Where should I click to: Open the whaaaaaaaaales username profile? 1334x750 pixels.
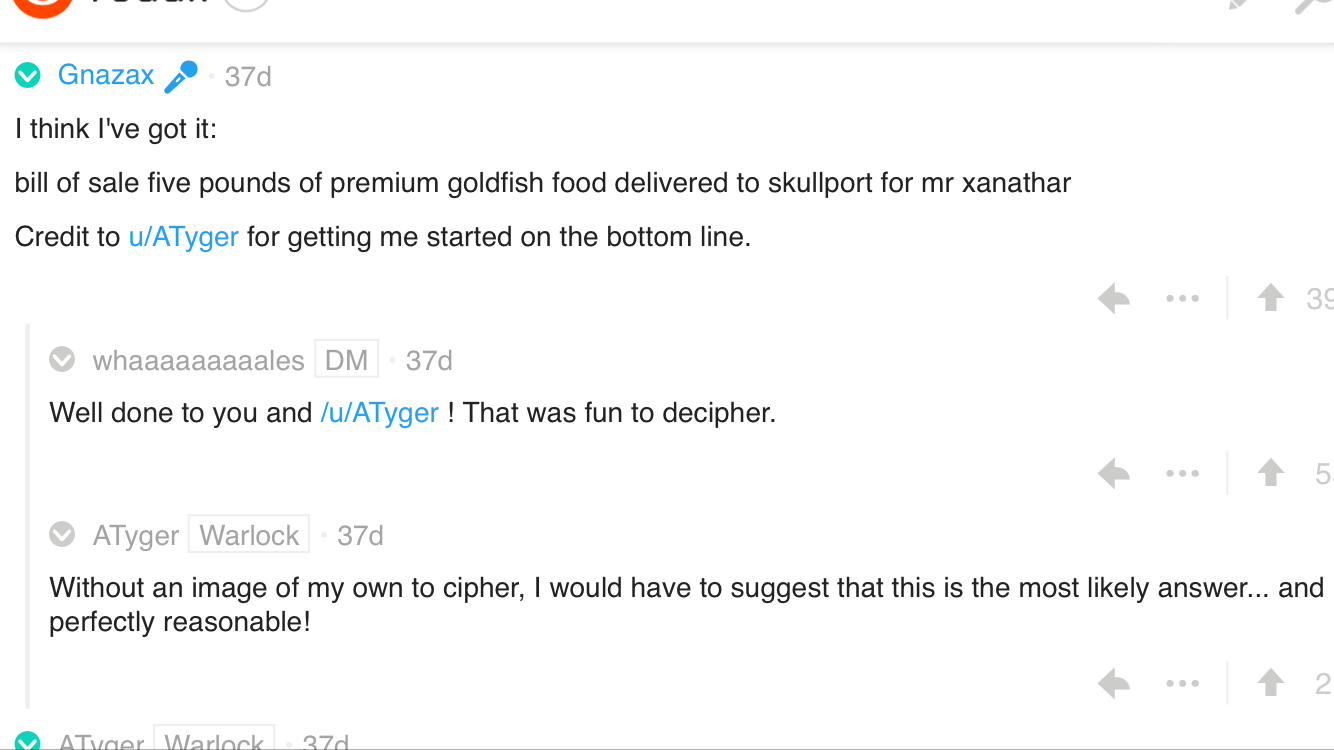[198, 360]
